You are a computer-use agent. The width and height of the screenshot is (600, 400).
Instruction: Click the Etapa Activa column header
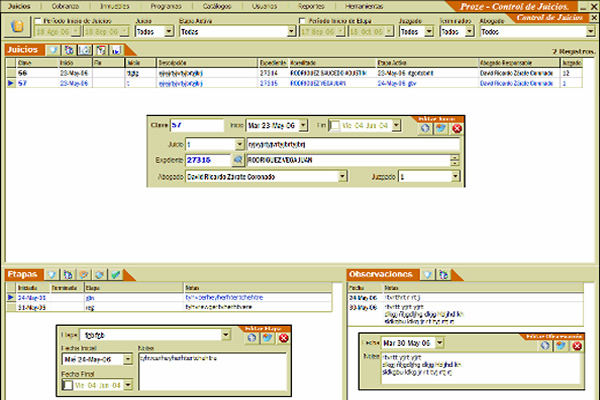pos(394,62)
